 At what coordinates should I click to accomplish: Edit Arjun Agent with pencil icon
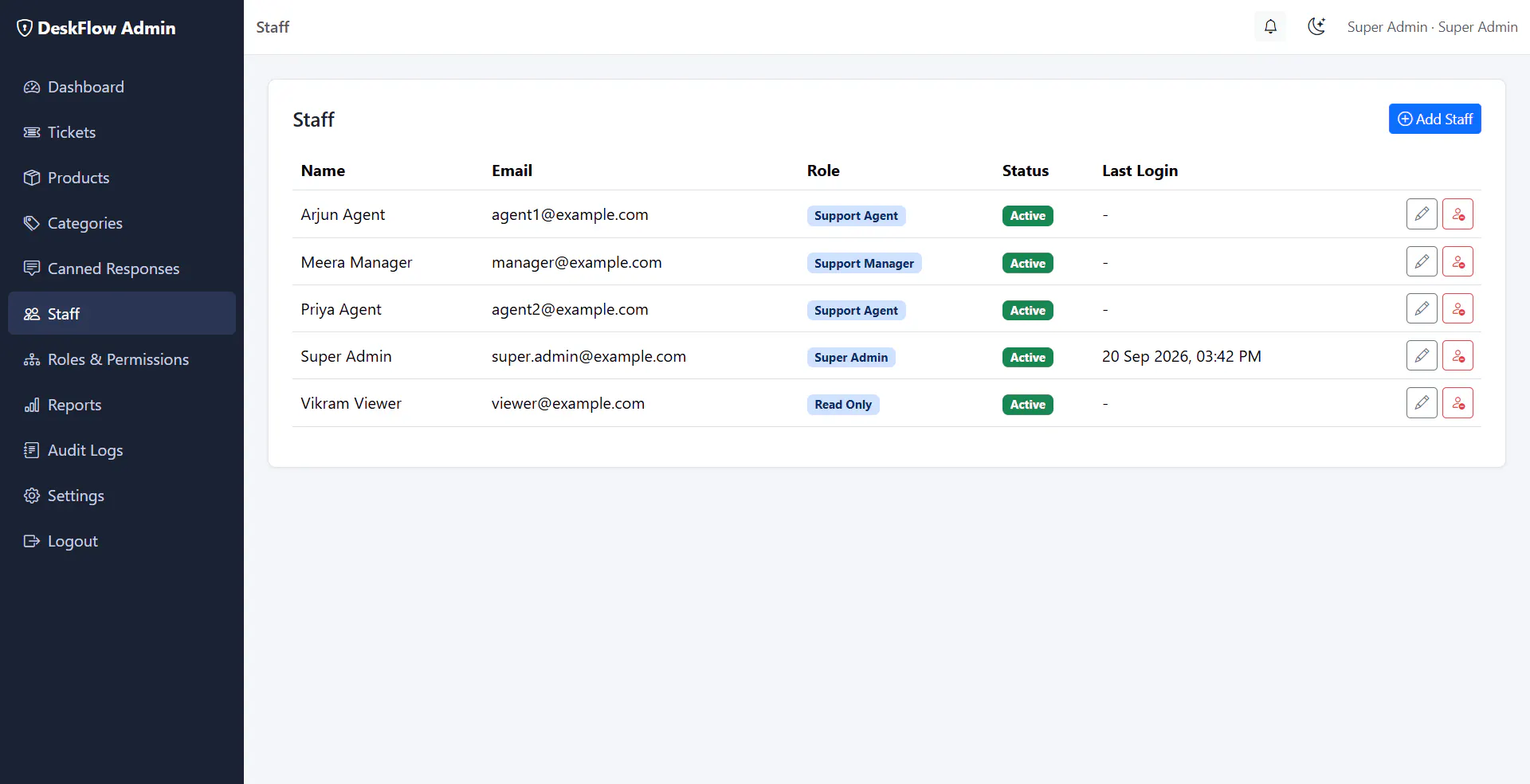tap(1422, 214)
